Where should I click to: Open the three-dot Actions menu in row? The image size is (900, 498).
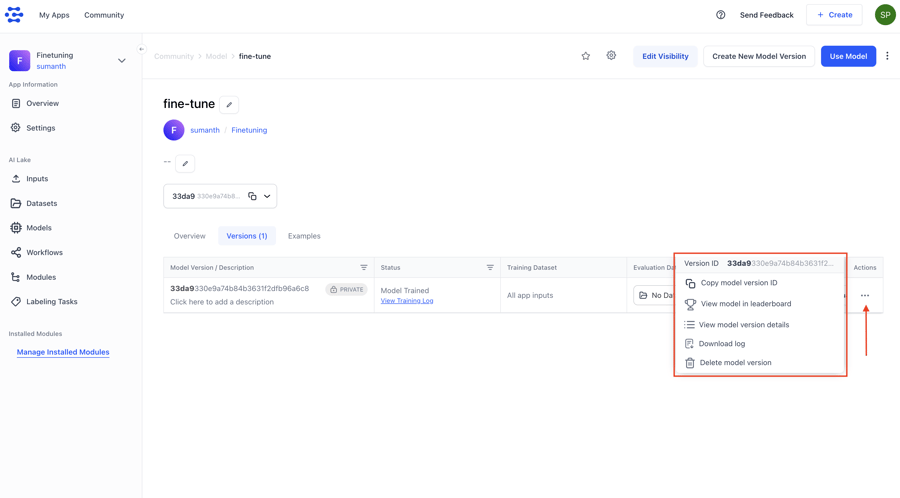point(865,295)
